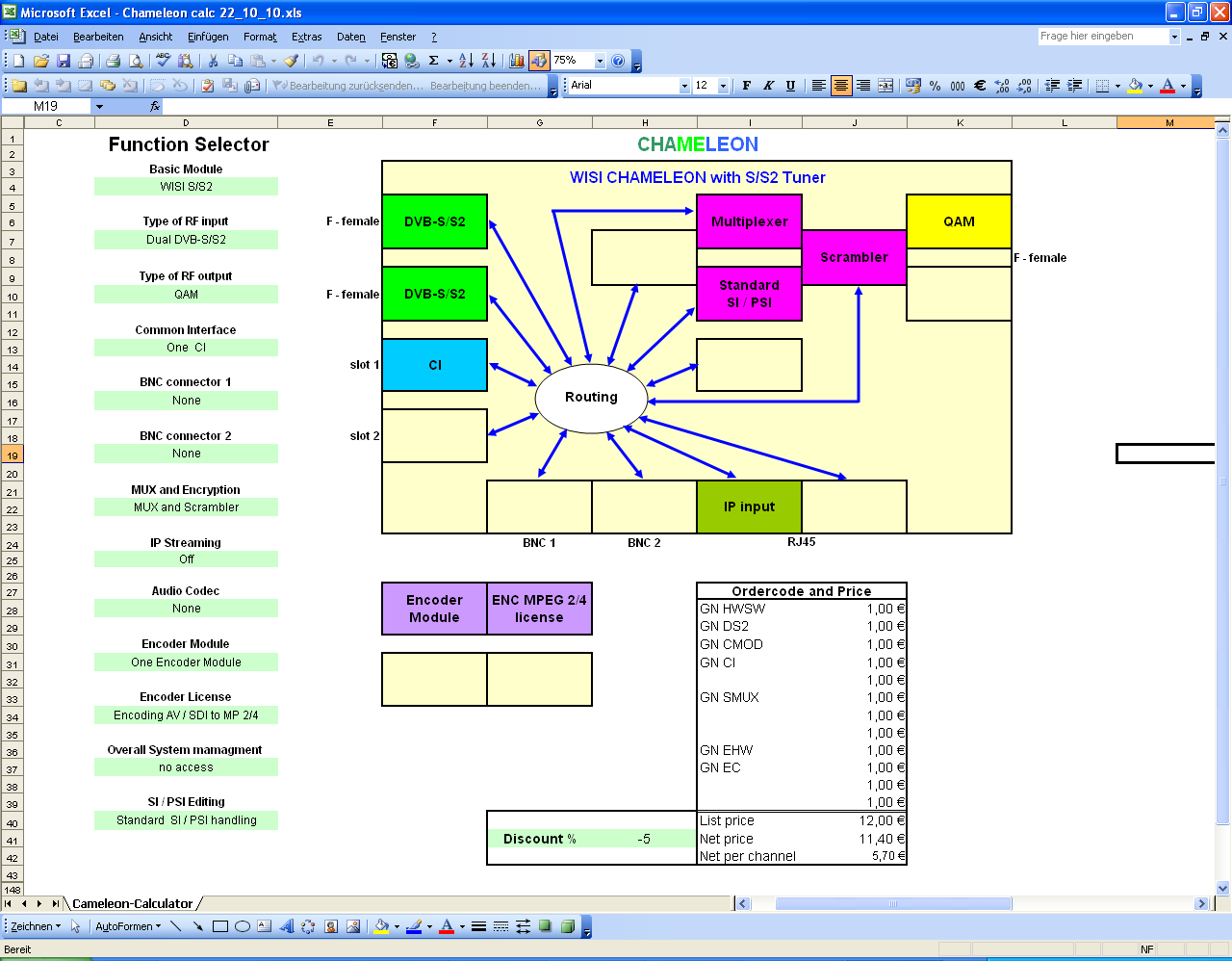The width and height of the screenshot is (1232, 961).
Task: Toggle right text alignment
Action: pos(863,86)
